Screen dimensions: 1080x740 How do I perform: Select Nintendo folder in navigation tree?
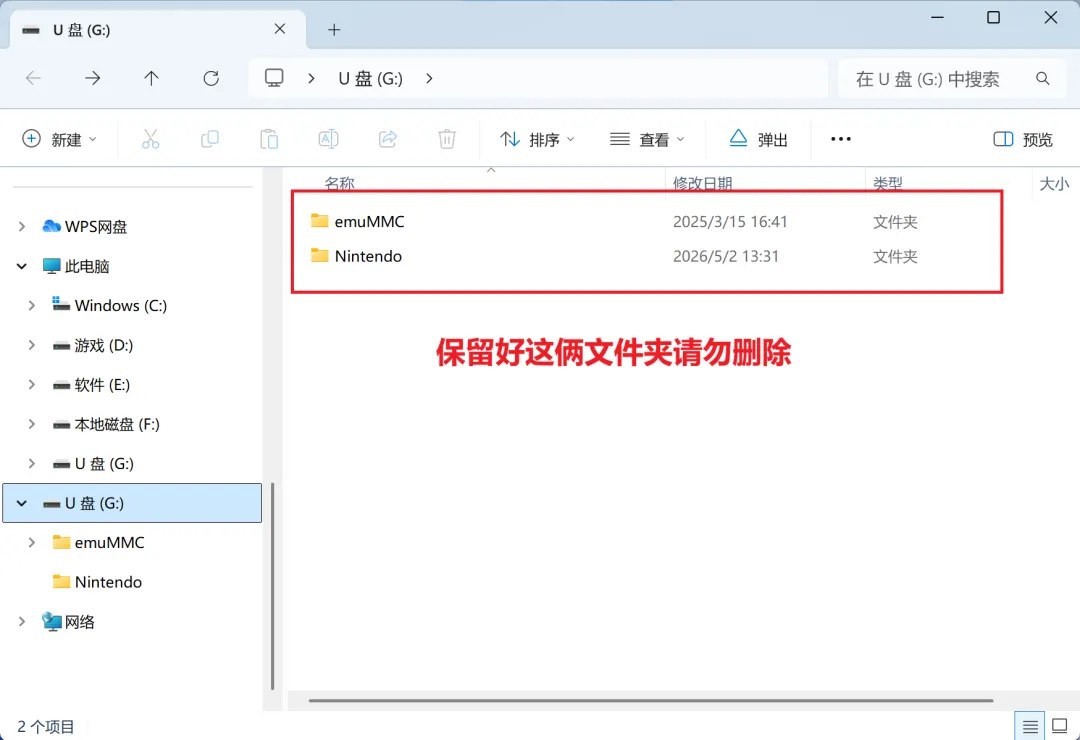click(x=98, y=582)
